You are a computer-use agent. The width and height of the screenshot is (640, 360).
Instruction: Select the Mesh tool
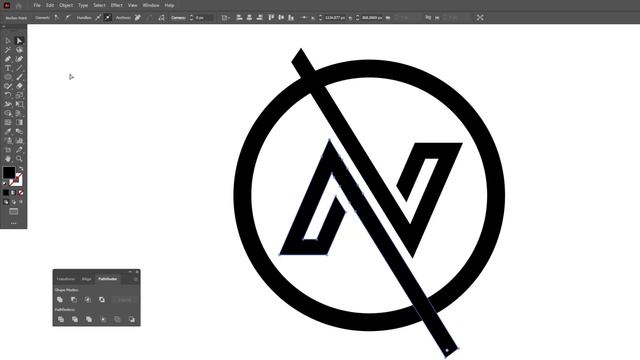point(8,122)
